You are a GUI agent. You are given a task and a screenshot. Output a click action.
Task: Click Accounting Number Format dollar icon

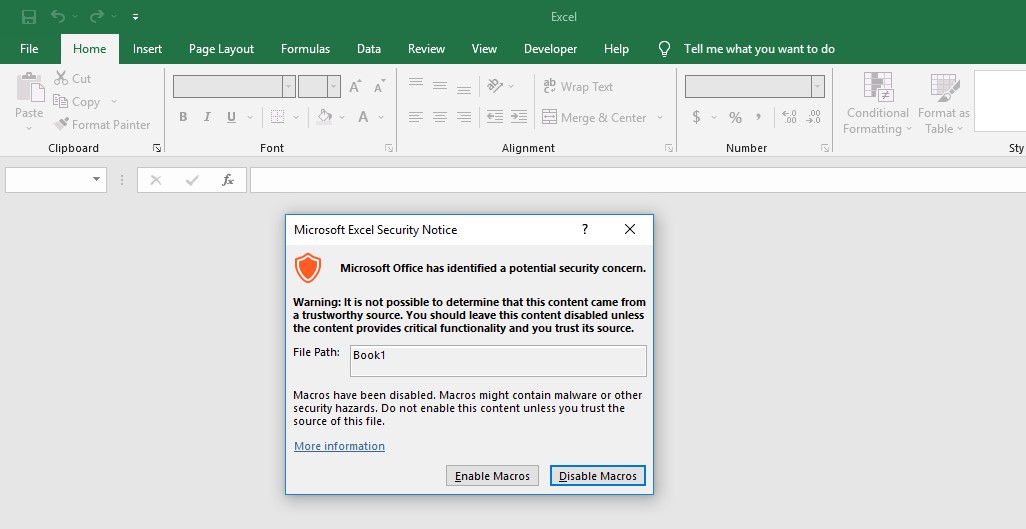click(x=696, y=117)
